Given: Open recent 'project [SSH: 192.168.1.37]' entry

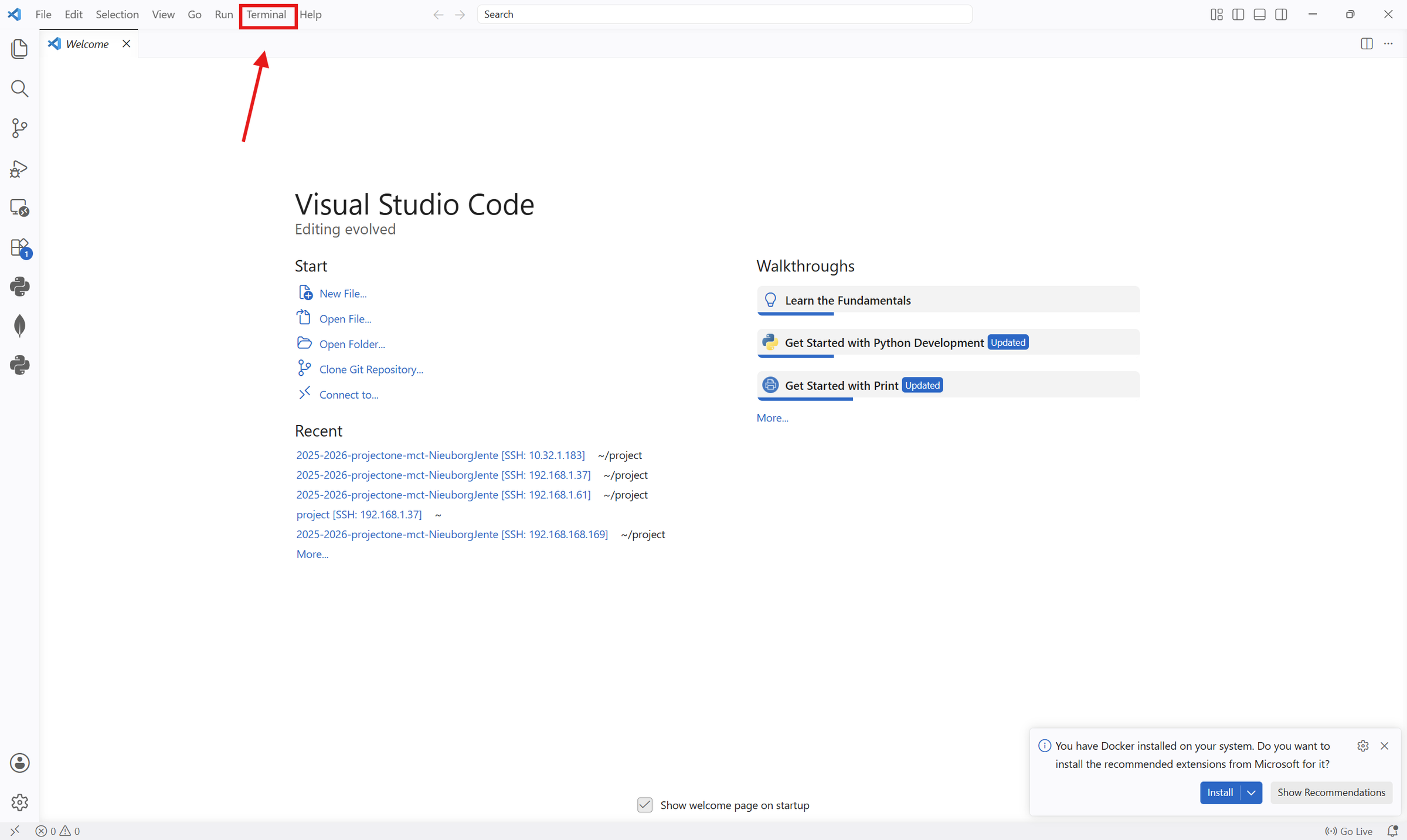Looking at the screenshot, I should pyautogui.click(x=359, y=515).
